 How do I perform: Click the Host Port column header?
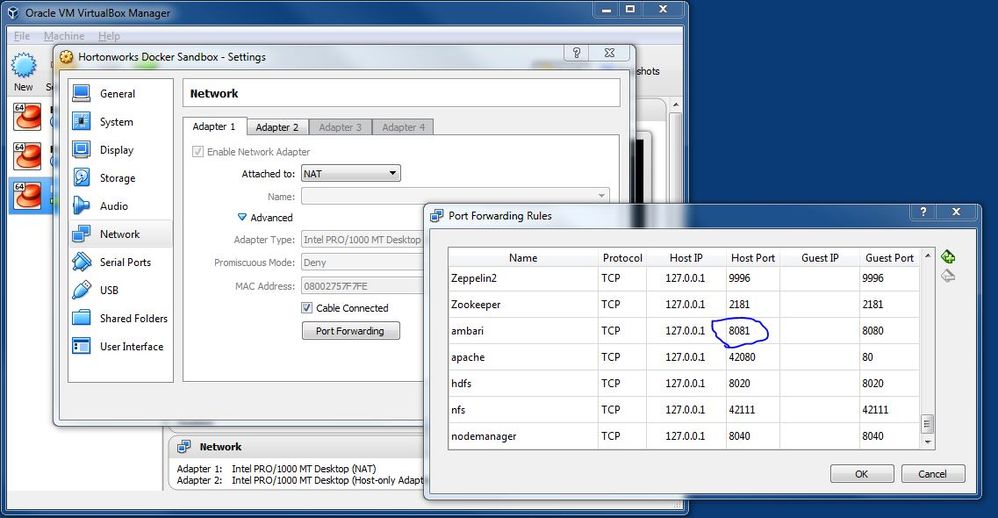[x=753, y=258]
